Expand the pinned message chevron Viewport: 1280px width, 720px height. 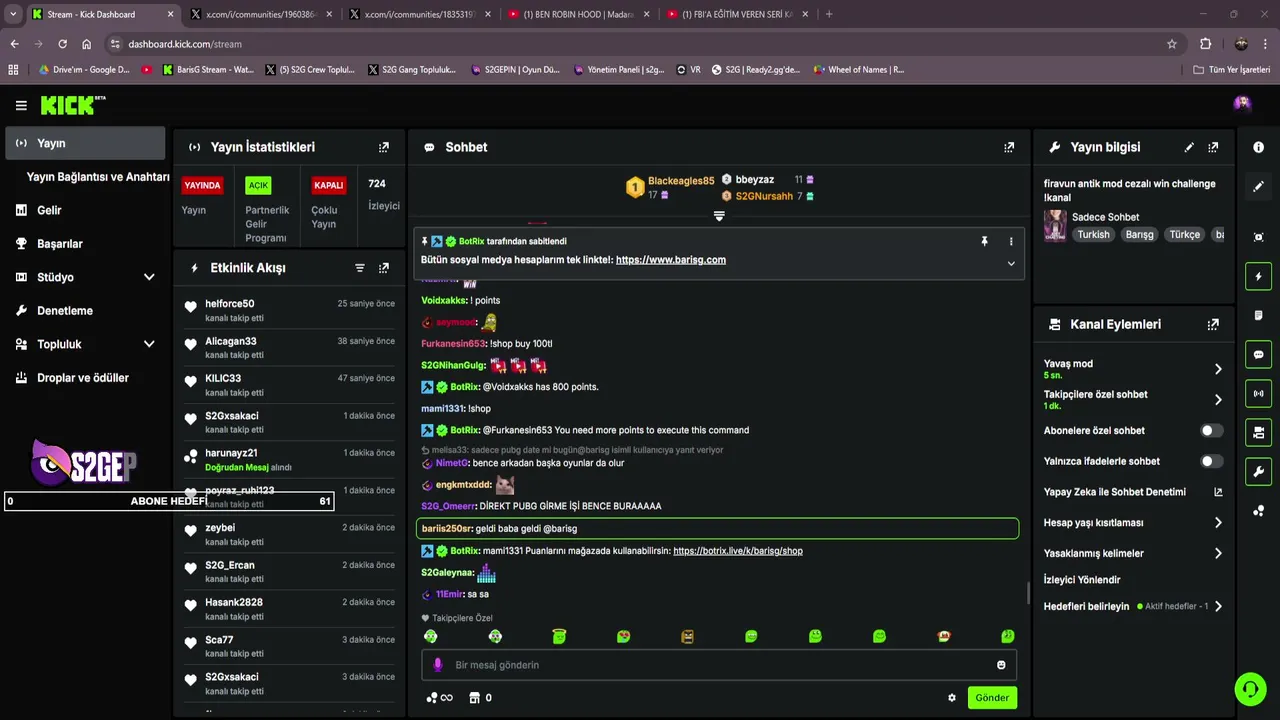pos(1011,264)
